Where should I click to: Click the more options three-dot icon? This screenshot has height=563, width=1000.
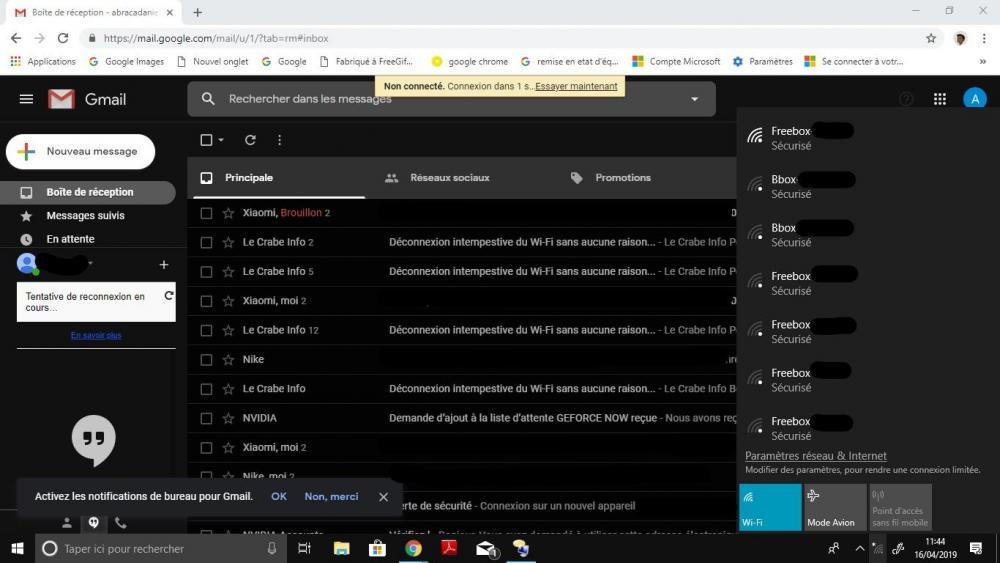coord(279,140)
